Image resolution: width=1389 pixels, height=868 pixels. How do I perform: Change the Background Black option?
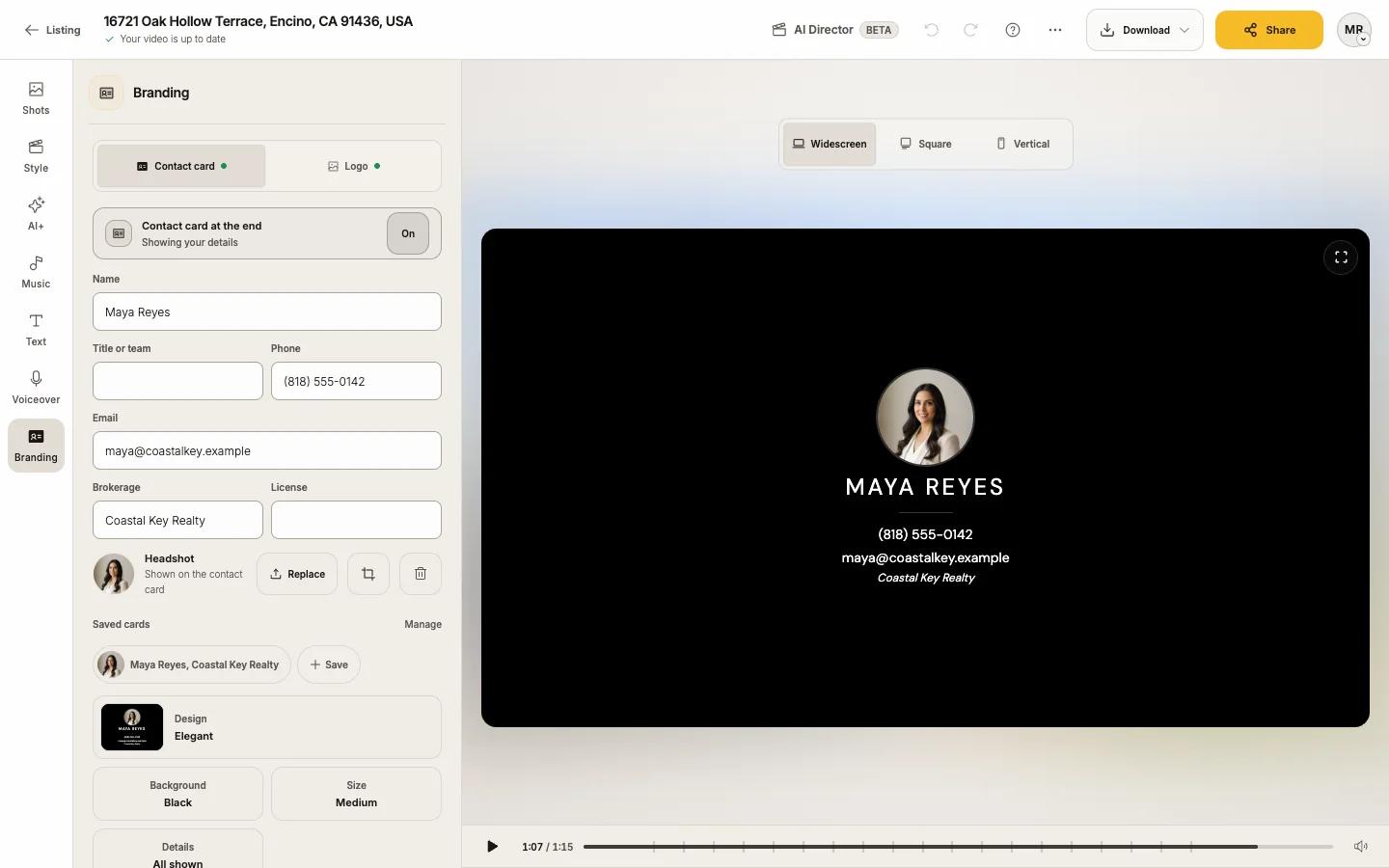177,794
